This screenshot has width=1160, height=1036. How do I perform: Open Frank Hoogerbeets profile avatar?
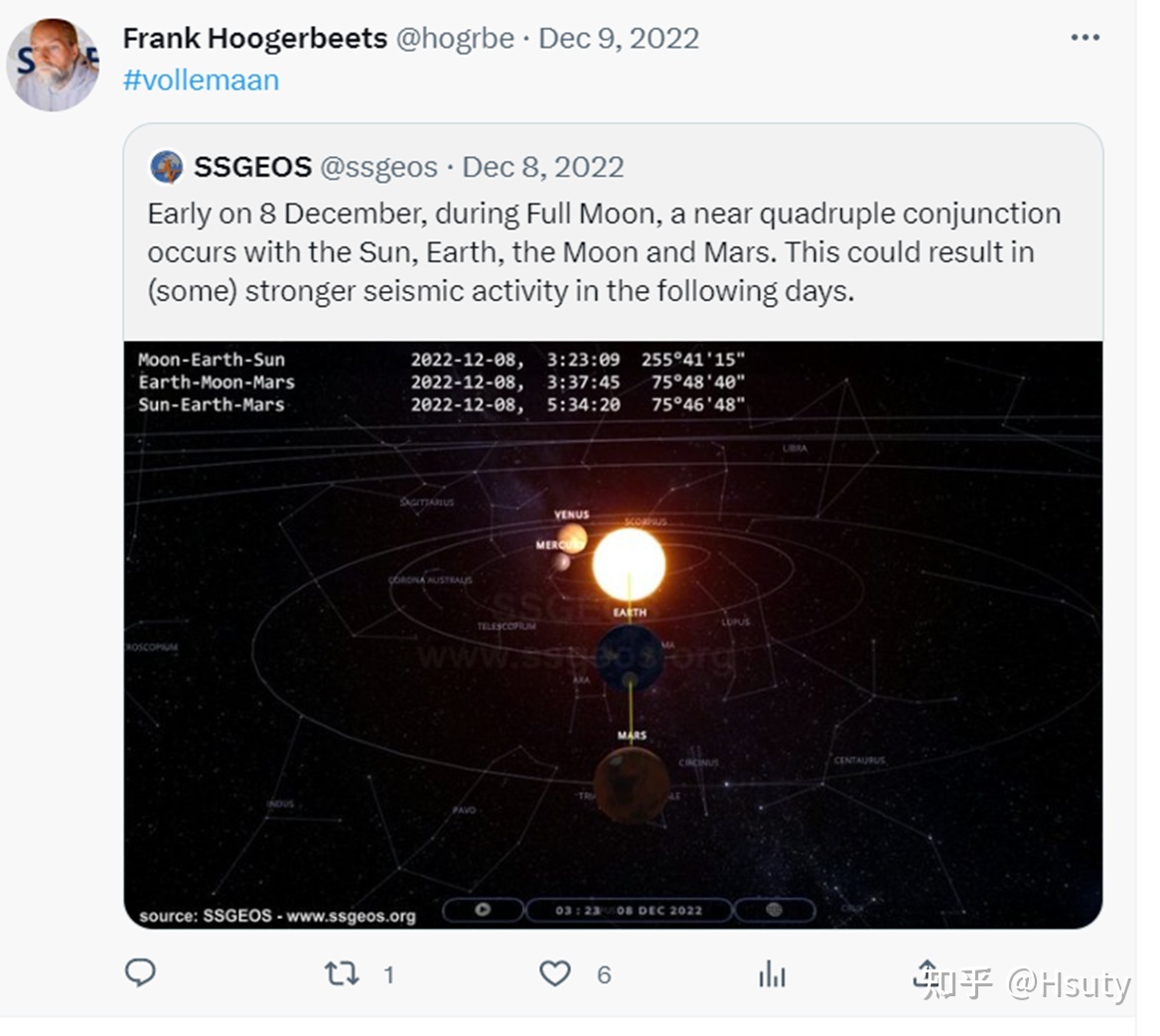tap(53, 65)
